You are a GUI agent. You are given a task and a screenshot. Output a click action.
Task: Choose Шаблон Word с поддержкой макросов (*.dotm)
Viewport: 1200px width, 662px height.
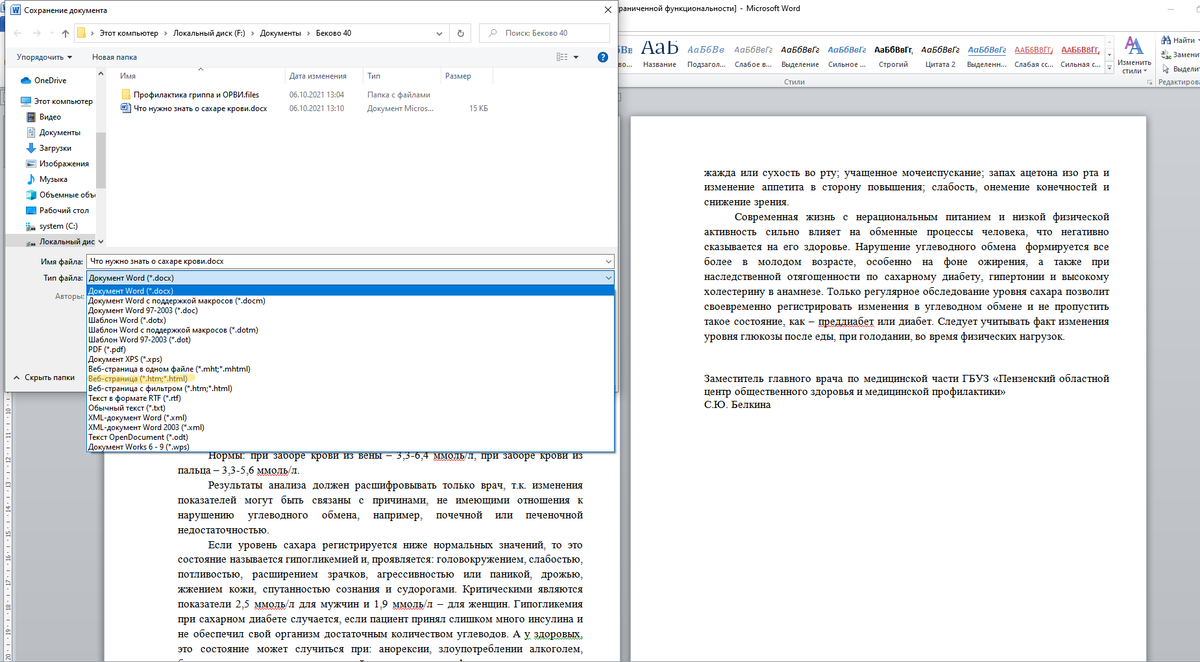(350, 330)
